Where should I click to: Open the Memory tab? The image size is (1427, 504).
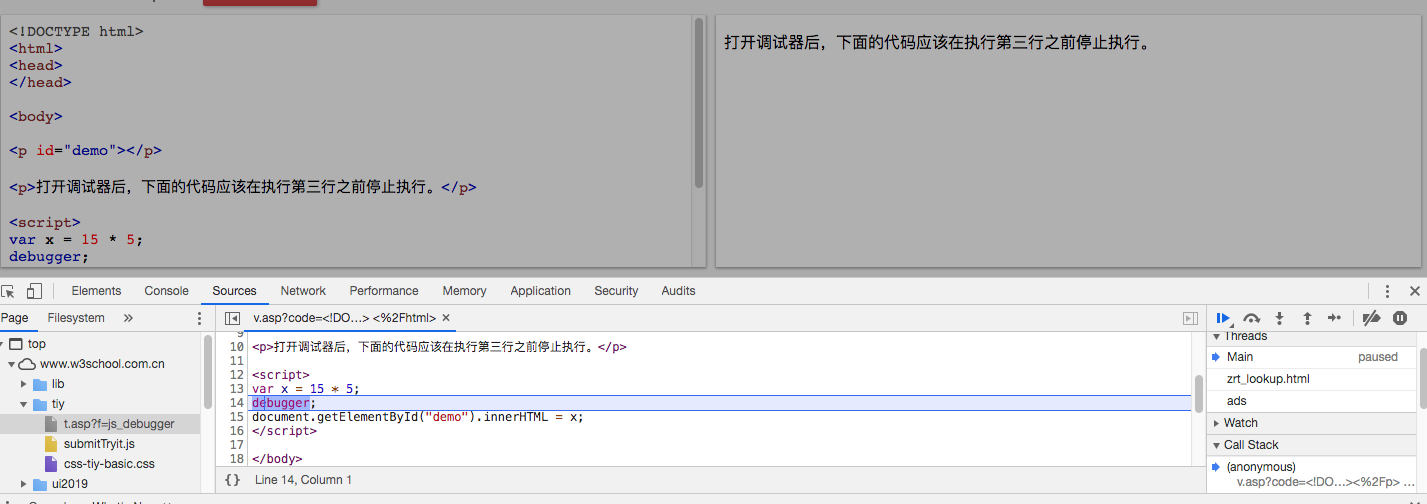tap(464, 291)
